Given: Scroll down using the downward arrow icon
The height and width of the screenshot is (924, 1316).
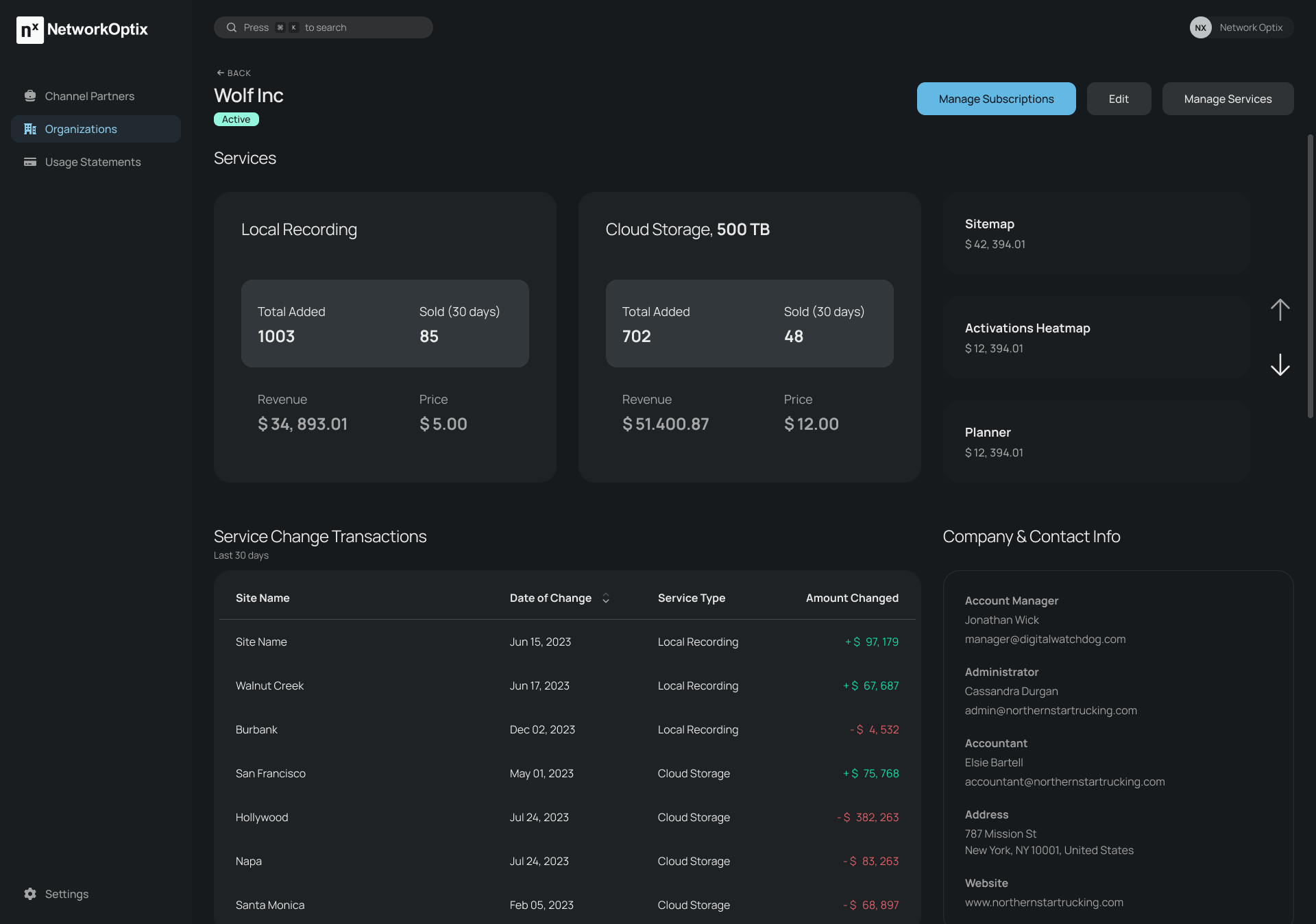Looking at the screenshot, I should click(x=1280, y=365).
